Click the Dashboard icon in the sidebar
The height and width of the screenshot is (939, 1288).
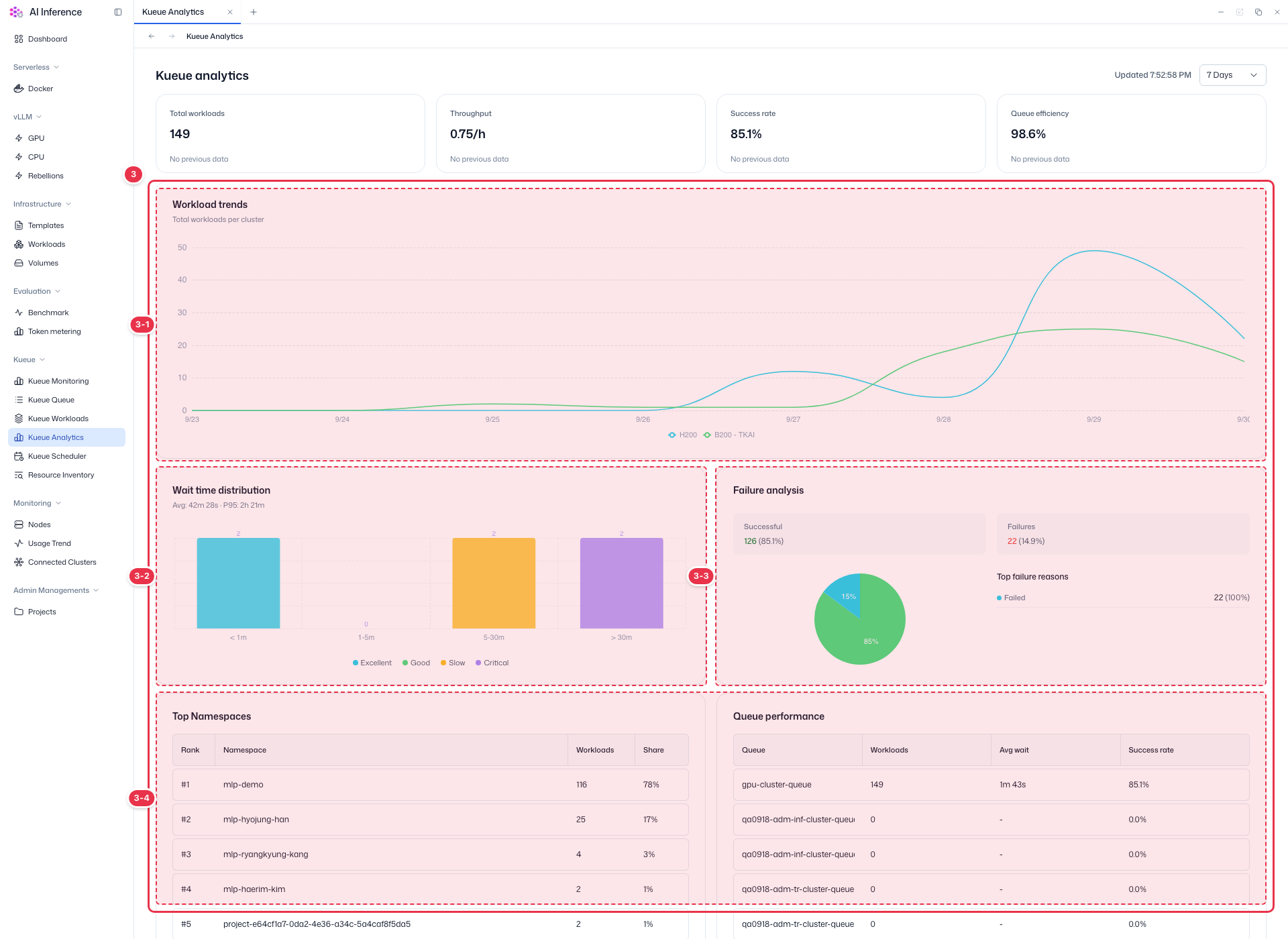pos(19,39)
